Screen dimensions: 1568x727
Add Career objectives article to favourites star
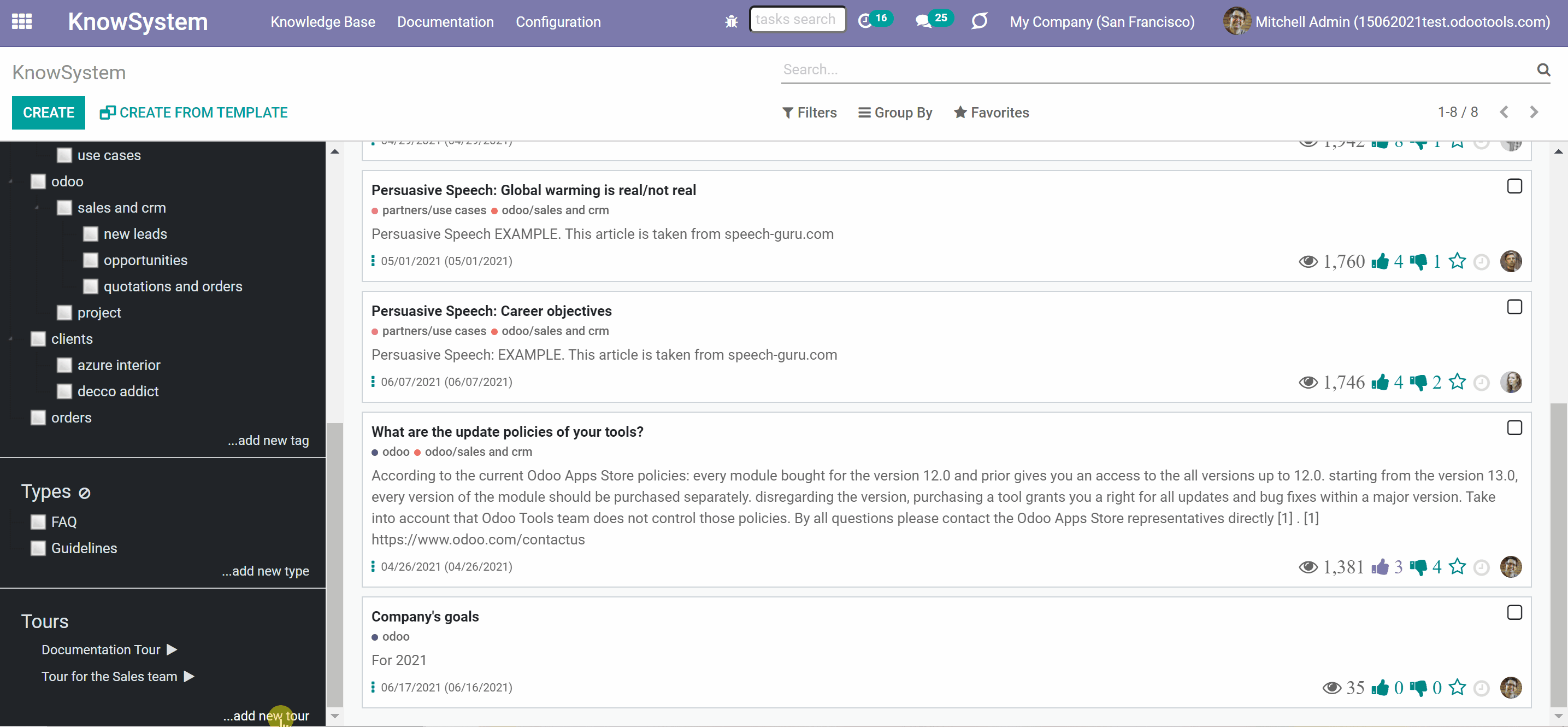[x=1457, y=383]
